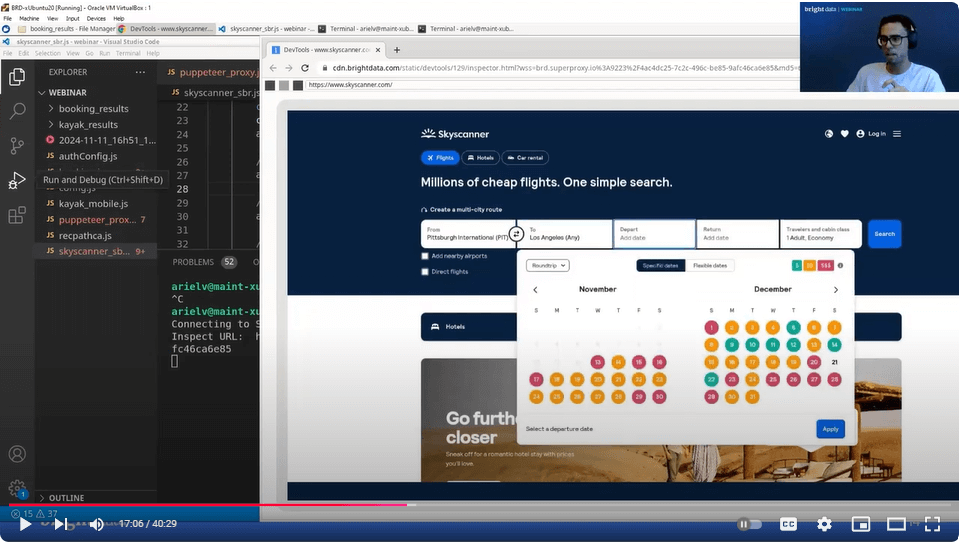The height and width of the screenshot is (544, 961).
Task: Toggle closed captions with CC button
Action: point(788,524)
